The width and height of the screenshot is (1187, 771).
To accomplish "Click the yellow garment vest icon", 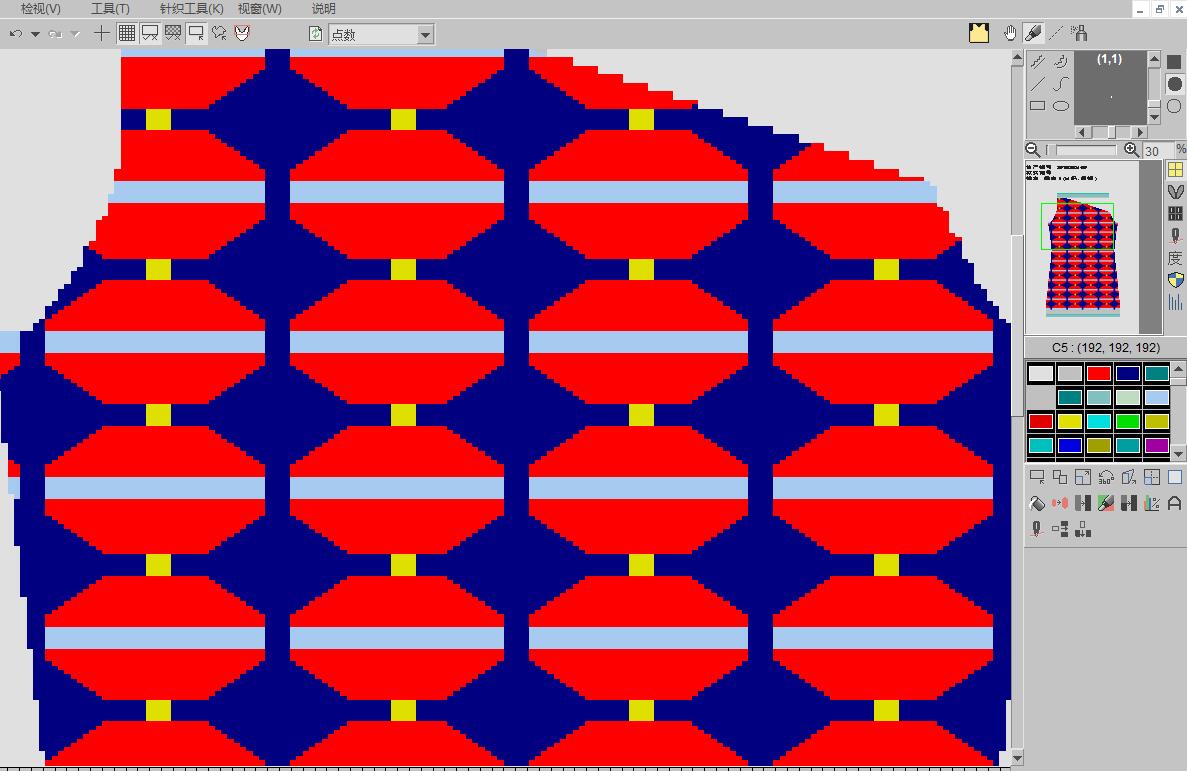I will click(x=979, y=33).
